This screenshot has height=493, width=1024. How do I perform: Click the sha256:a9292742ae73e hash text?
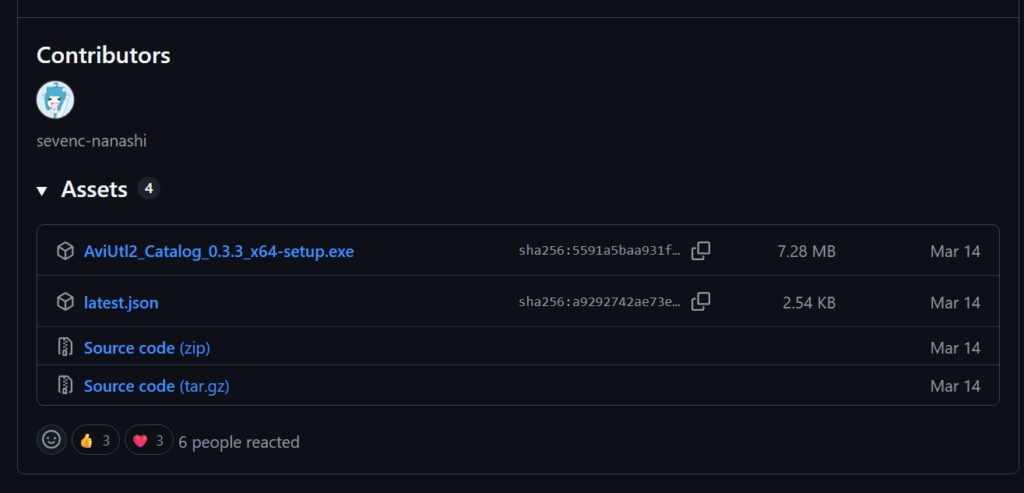[600, 302]
